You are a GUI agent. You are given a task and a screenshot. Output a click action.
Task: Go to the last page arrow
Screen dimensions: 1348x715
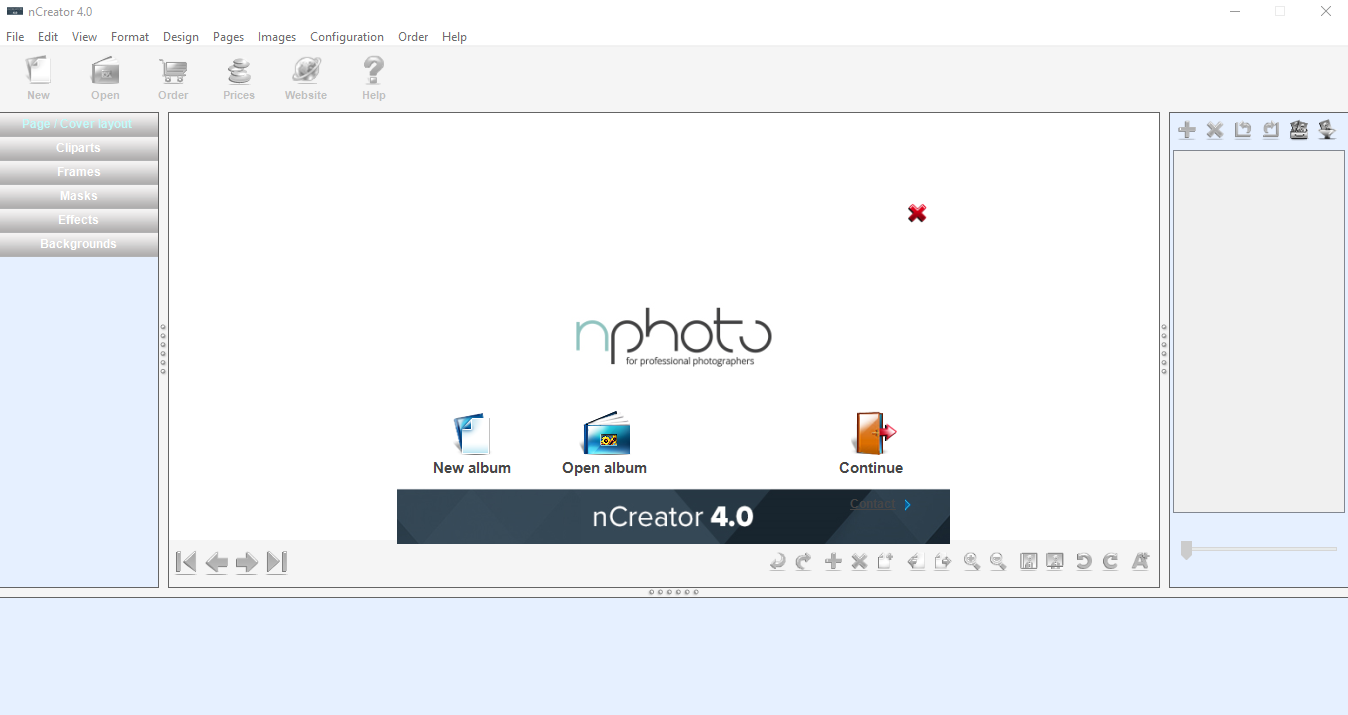[x=277, y=562]
